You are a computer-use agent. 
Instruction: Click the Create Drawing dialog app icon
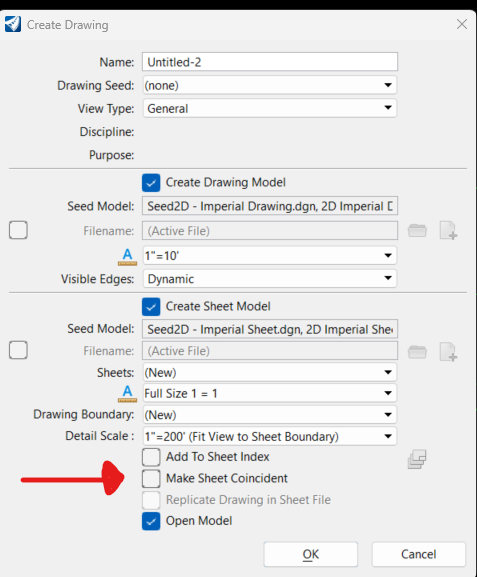[13, 25]
